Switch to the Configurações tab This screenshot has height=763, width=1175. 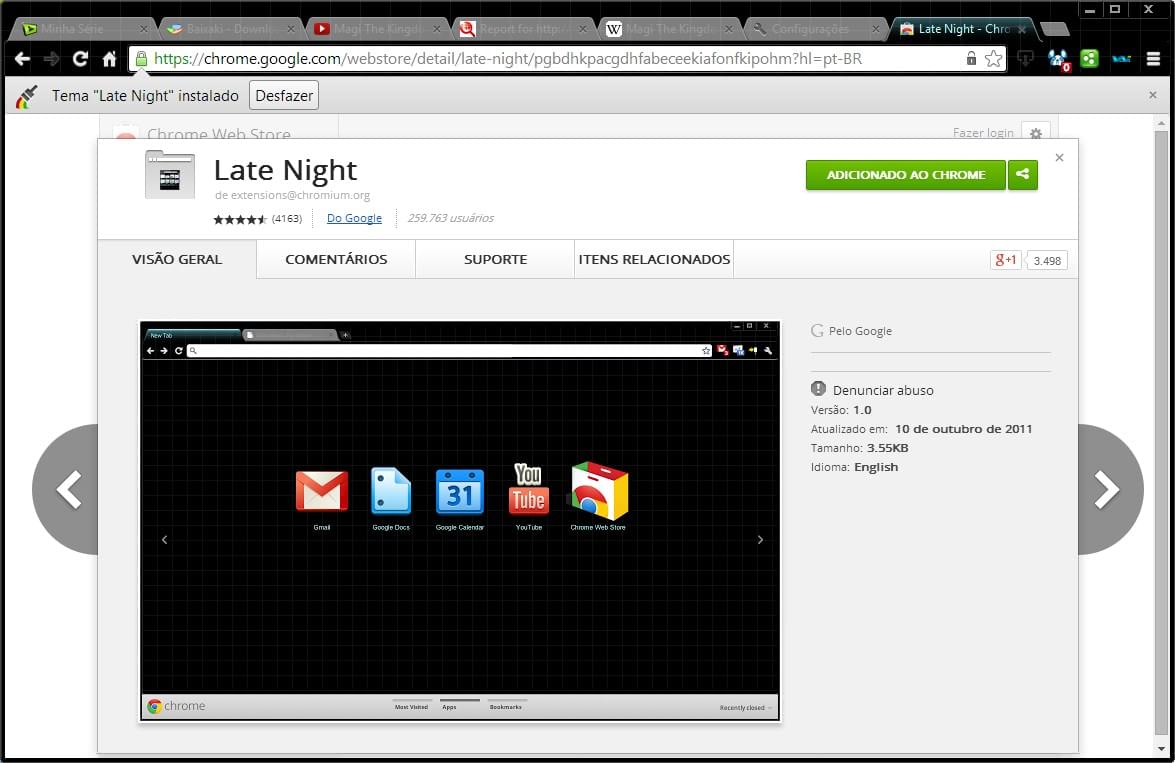[x=813, y=29]
